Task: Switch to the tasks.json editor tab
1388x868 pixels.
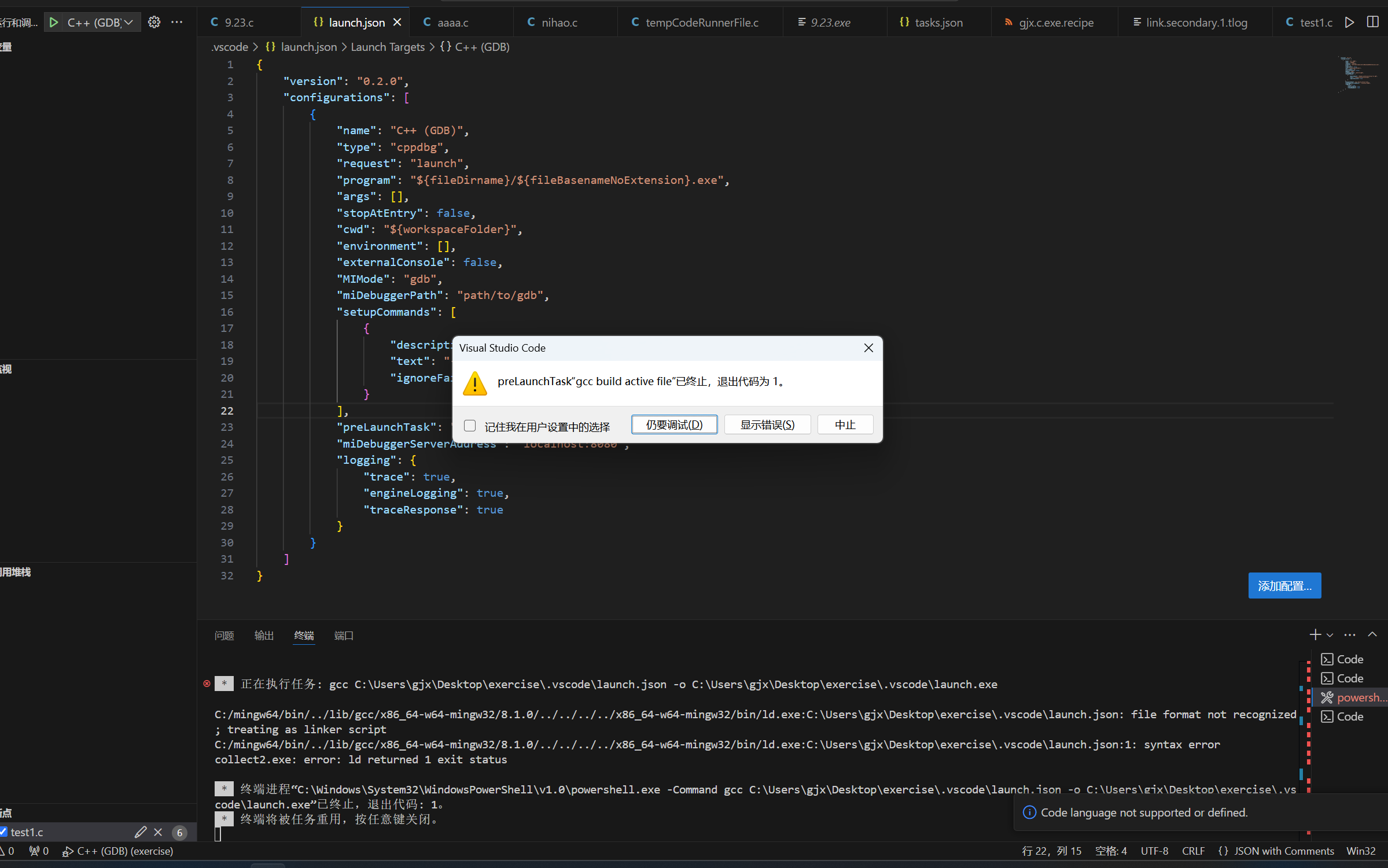Action: (938, 23)
